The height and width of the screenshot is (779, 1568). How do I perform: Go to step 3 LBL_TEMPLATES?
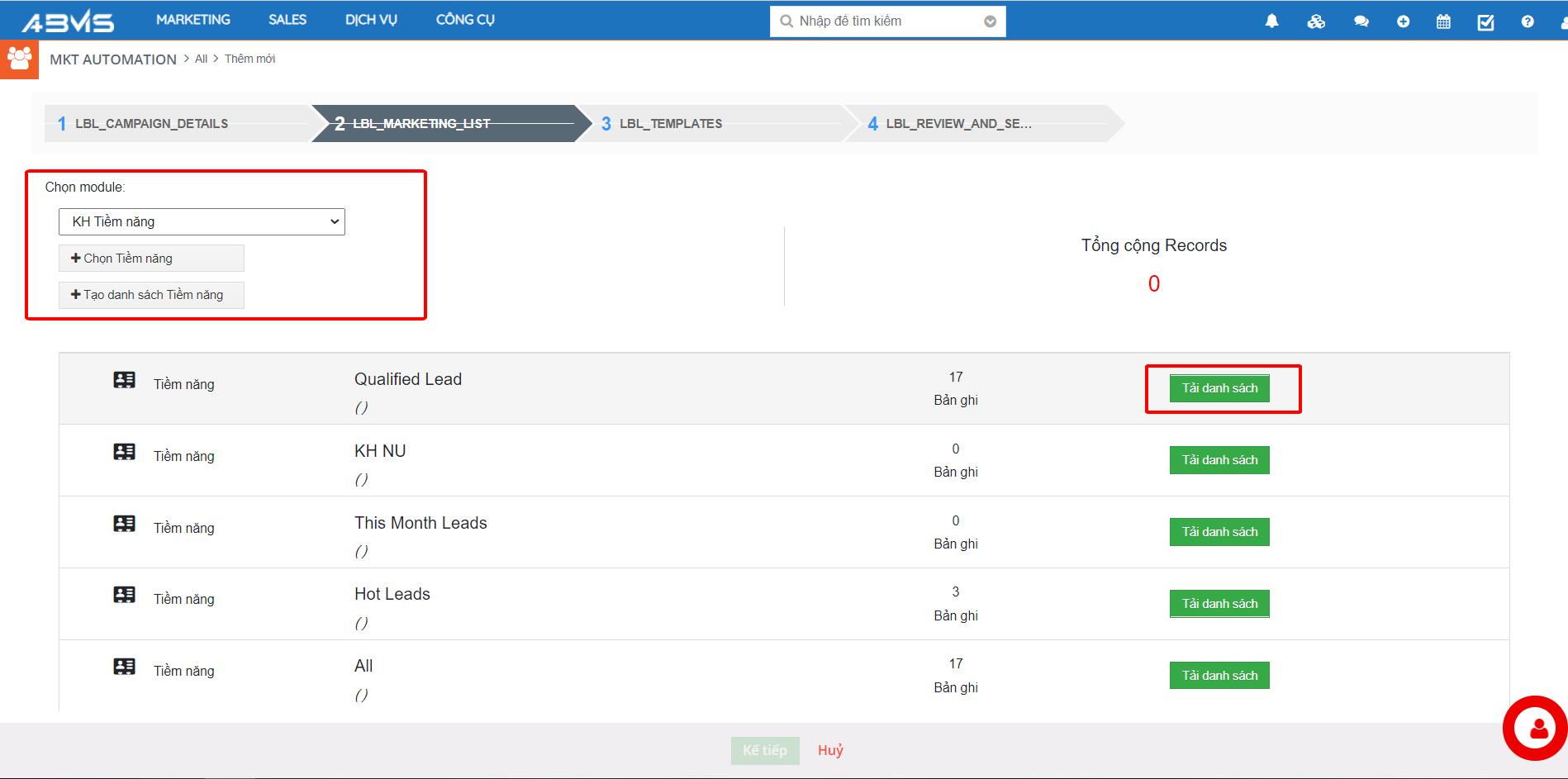[670, 124]
